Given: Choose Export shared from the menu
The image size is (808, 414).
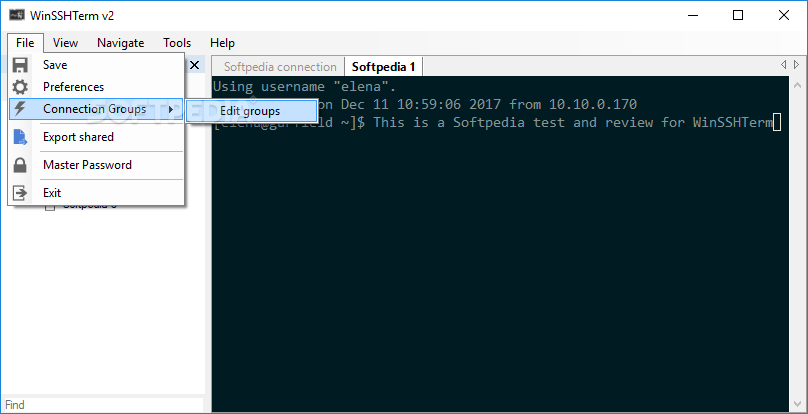Looking at the screenshot, I should point(96,137).
